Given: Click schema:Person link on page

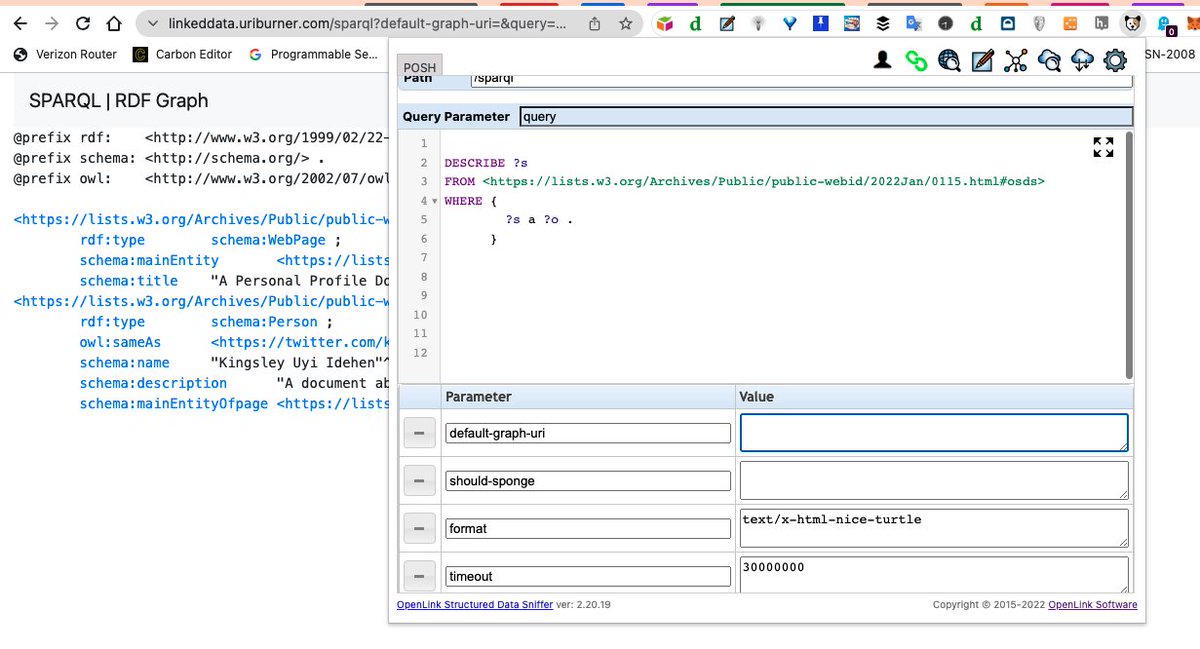Looking at the screenshot, I should (x=264, y=322).
